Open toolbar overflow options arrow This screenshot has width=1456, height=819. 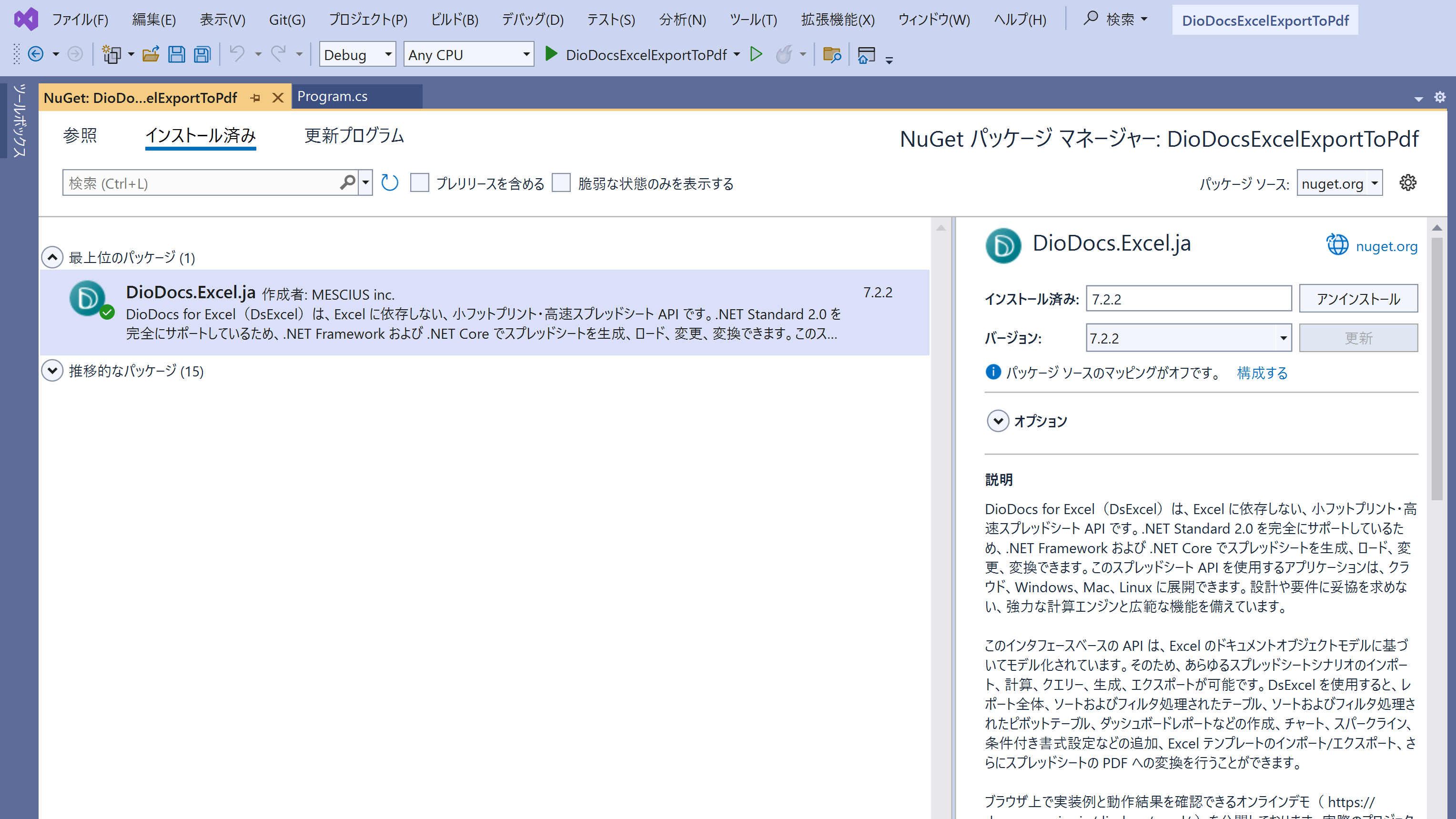[889, 60]
